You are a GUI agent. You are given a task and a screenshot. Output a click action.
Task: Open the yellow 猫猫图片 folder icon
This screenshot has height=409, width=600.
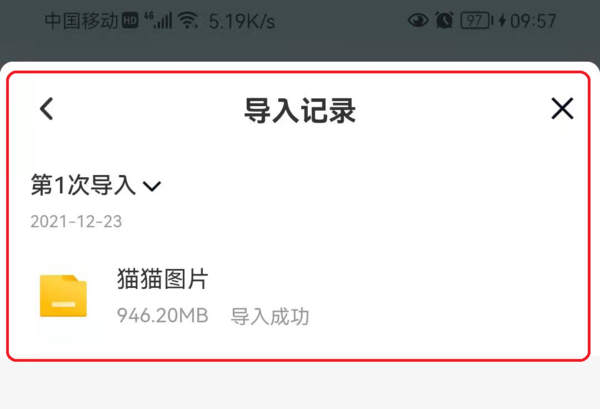[x=64, y=296]
